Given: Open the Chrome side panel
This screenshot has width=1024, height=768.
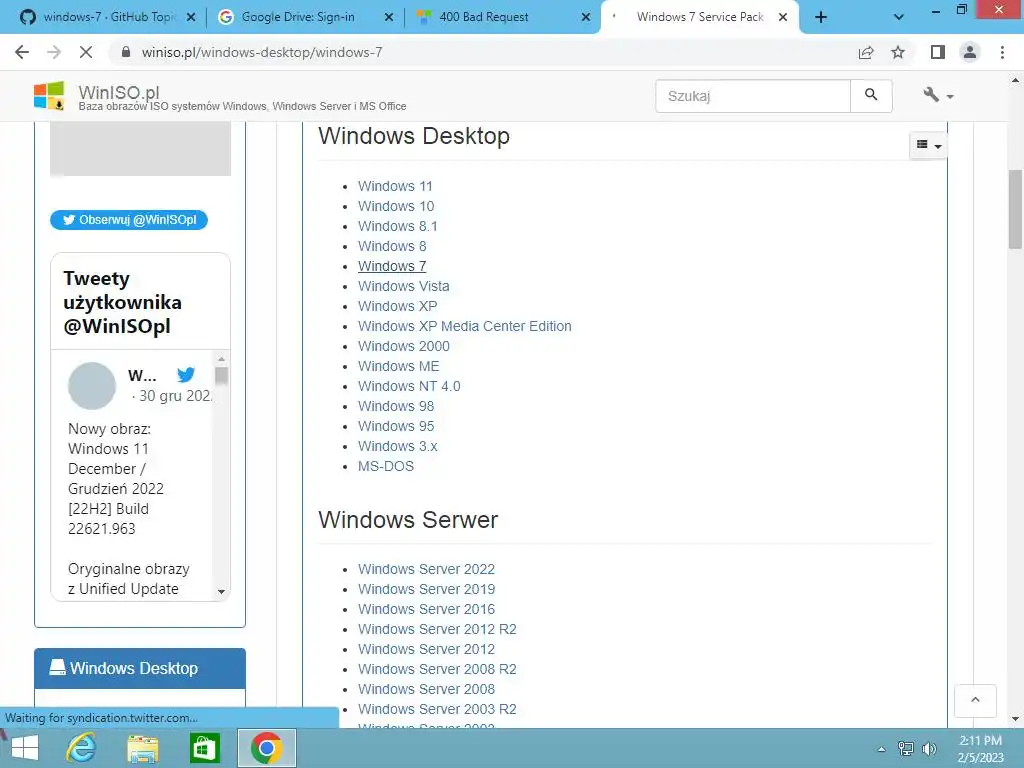Looking at the screenshot, I should 938,52.
